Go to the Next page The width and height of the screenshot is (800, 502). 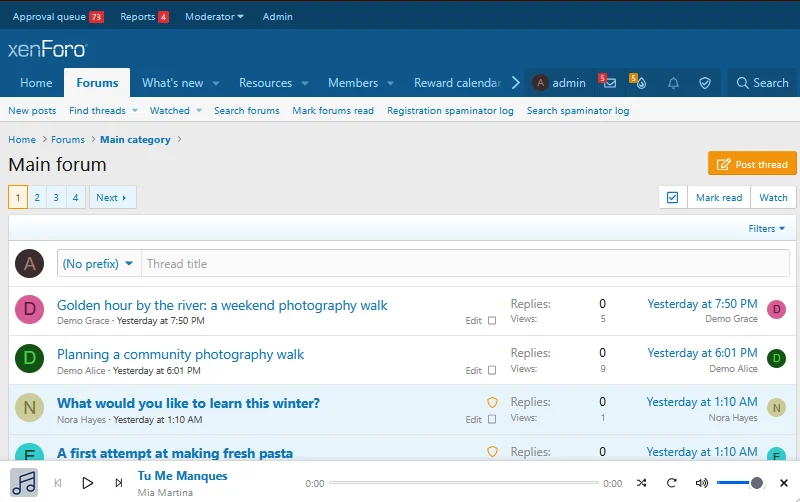112,197
